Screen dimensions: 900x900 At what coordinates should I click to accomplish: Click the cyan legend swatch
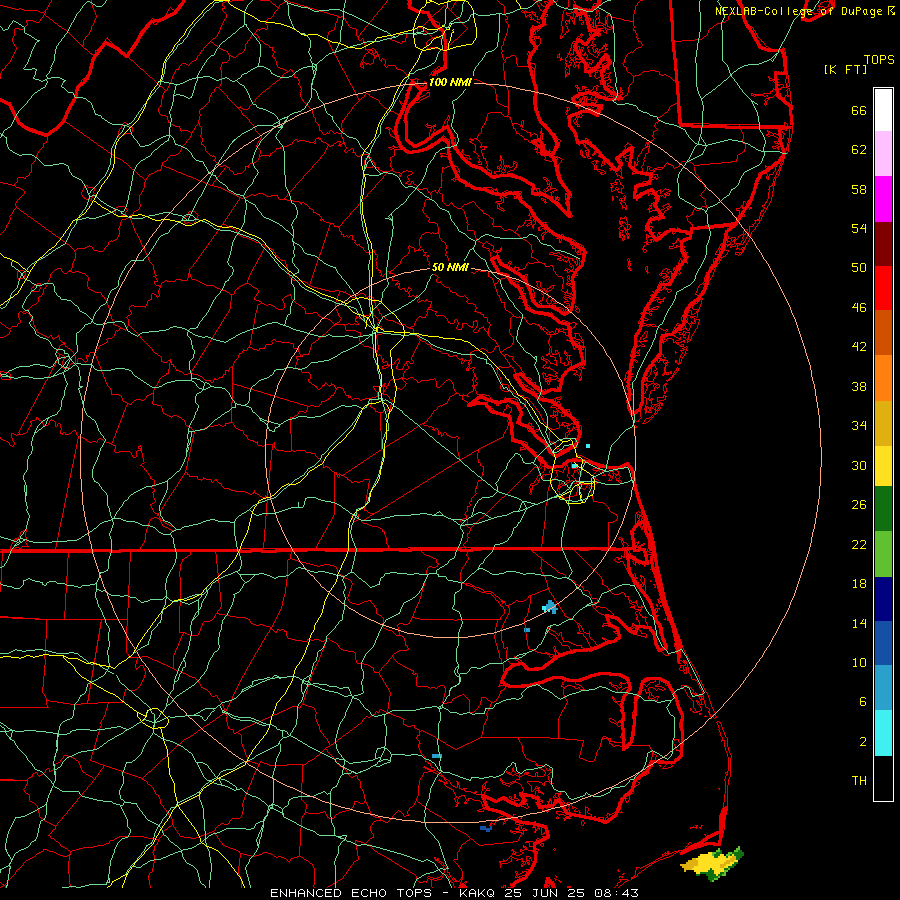883,733
